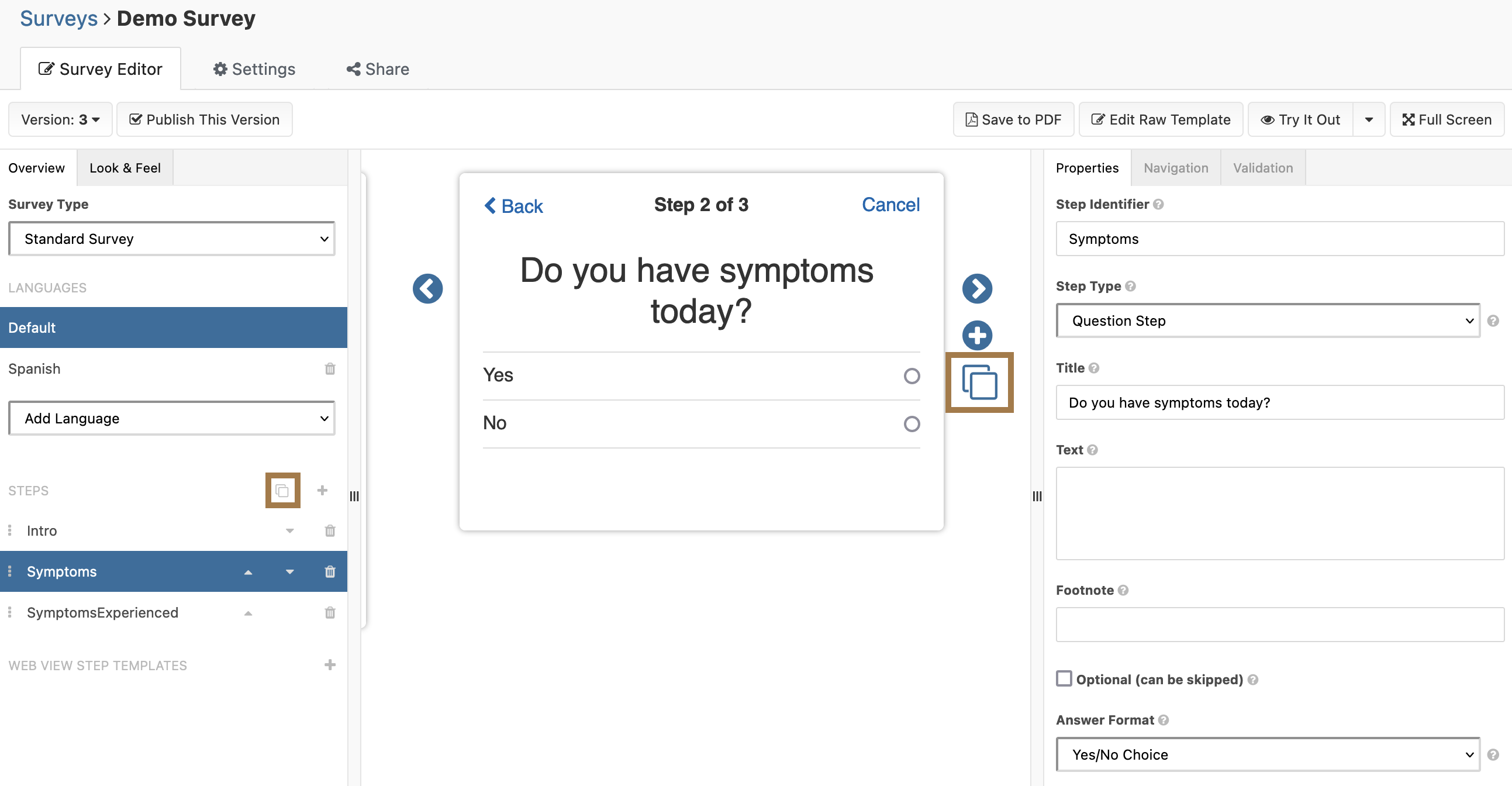Click the add step plus circle icon

click(976, 335)
